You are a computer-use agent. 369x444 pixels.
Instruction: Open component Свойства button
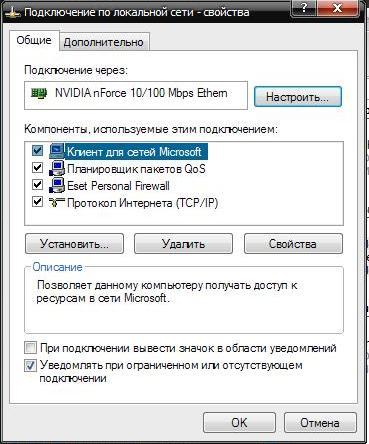293,244
